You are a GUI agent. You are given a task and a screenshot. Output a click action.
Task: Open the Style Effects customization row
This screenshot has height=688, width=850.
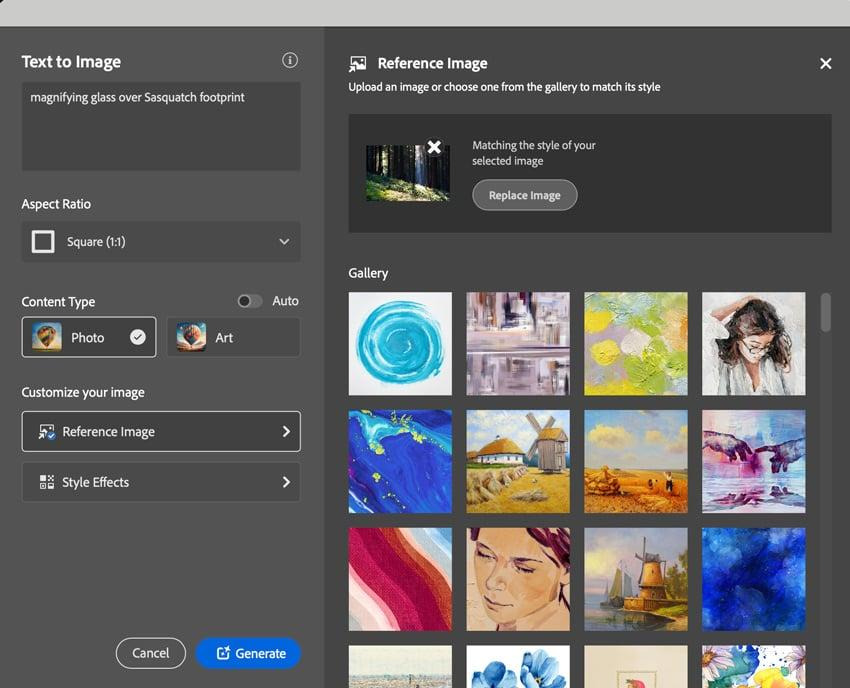click(161, 482)
